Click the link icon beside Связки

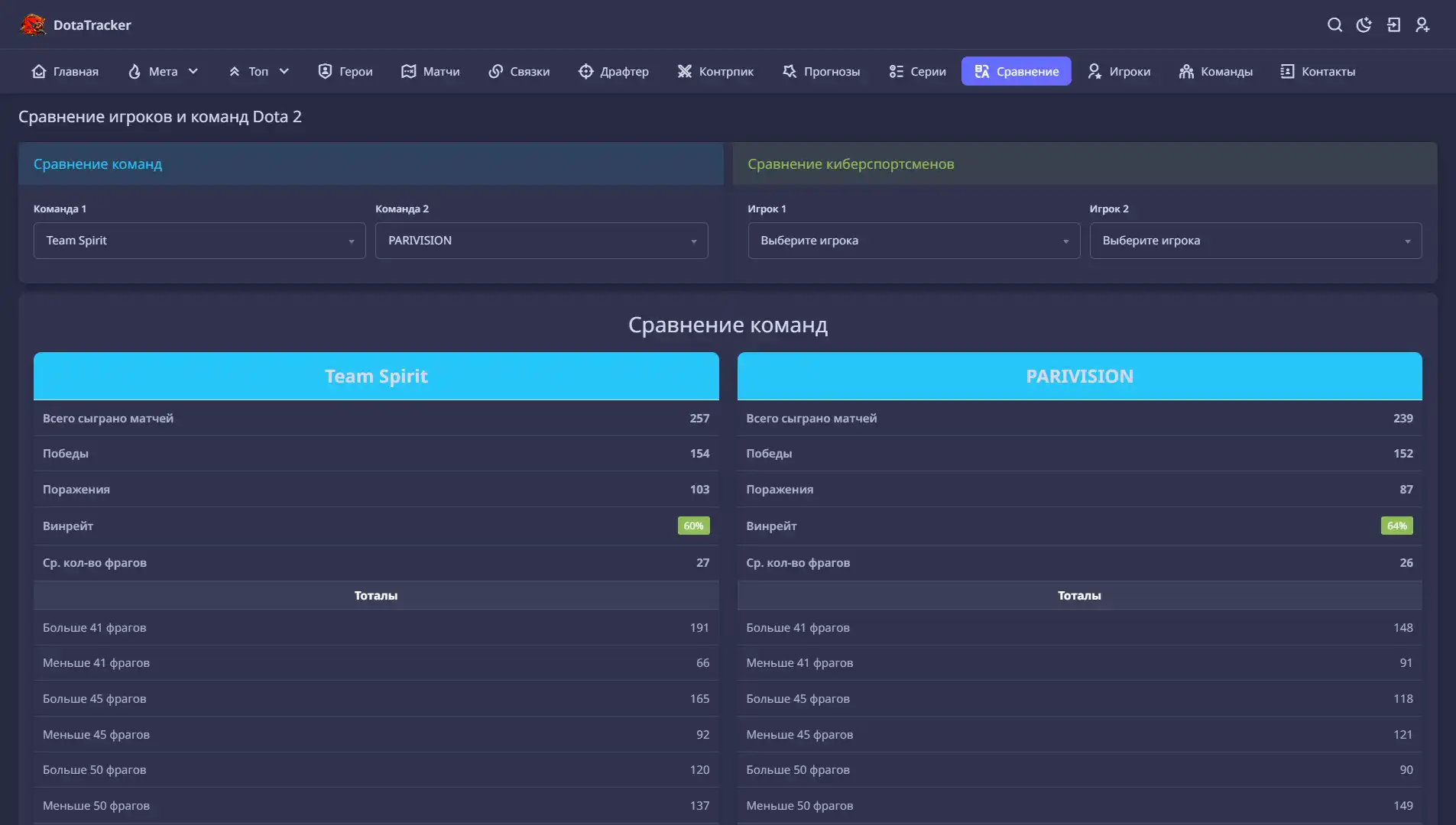tap(496, 71)
